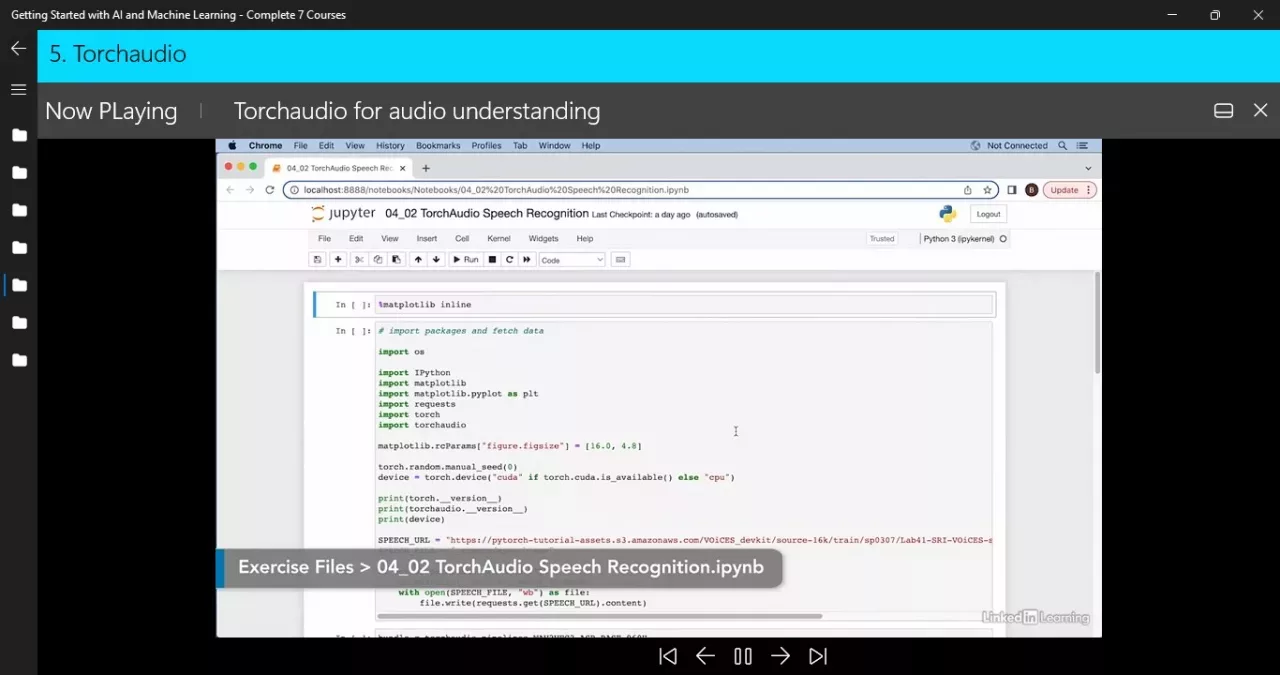
Task: Close the Now Playing video panel
Action: point(1260,111)
